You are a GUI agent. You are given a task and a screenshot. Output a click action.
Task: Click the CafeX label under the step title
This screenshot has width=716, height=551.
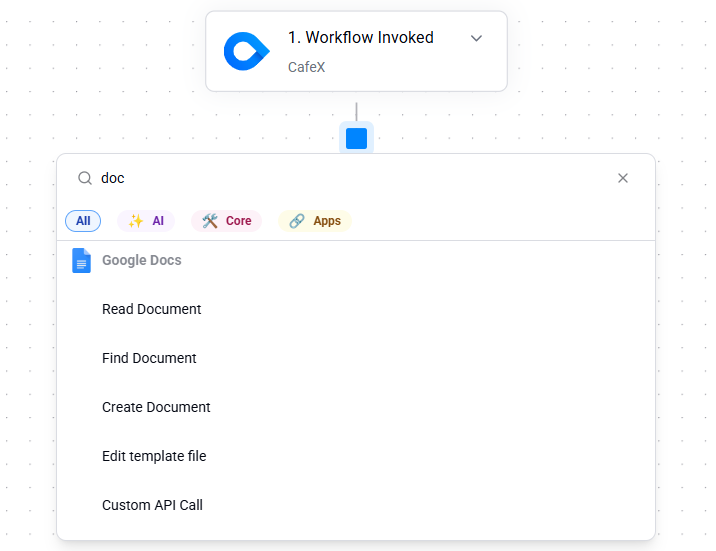tap(306, 67)
